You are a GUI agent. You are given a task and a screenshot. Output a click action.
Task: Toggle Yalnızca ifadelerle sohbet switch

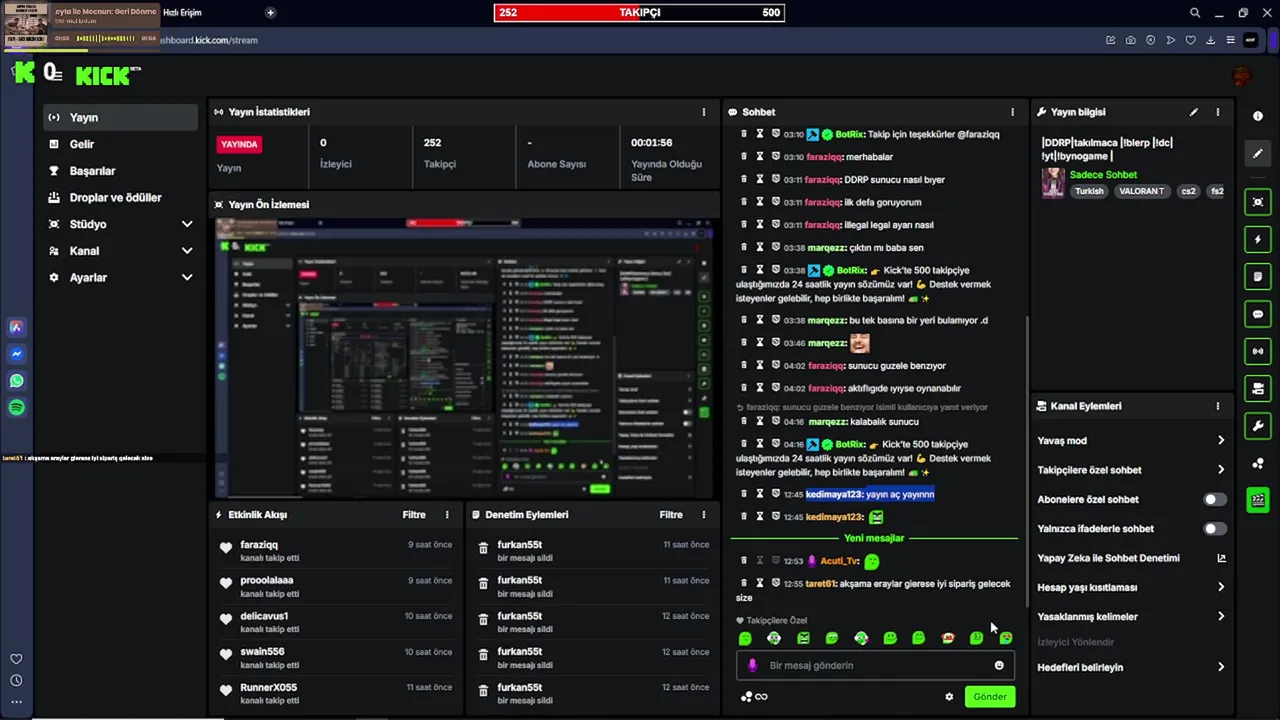(x=1214, y=528)
